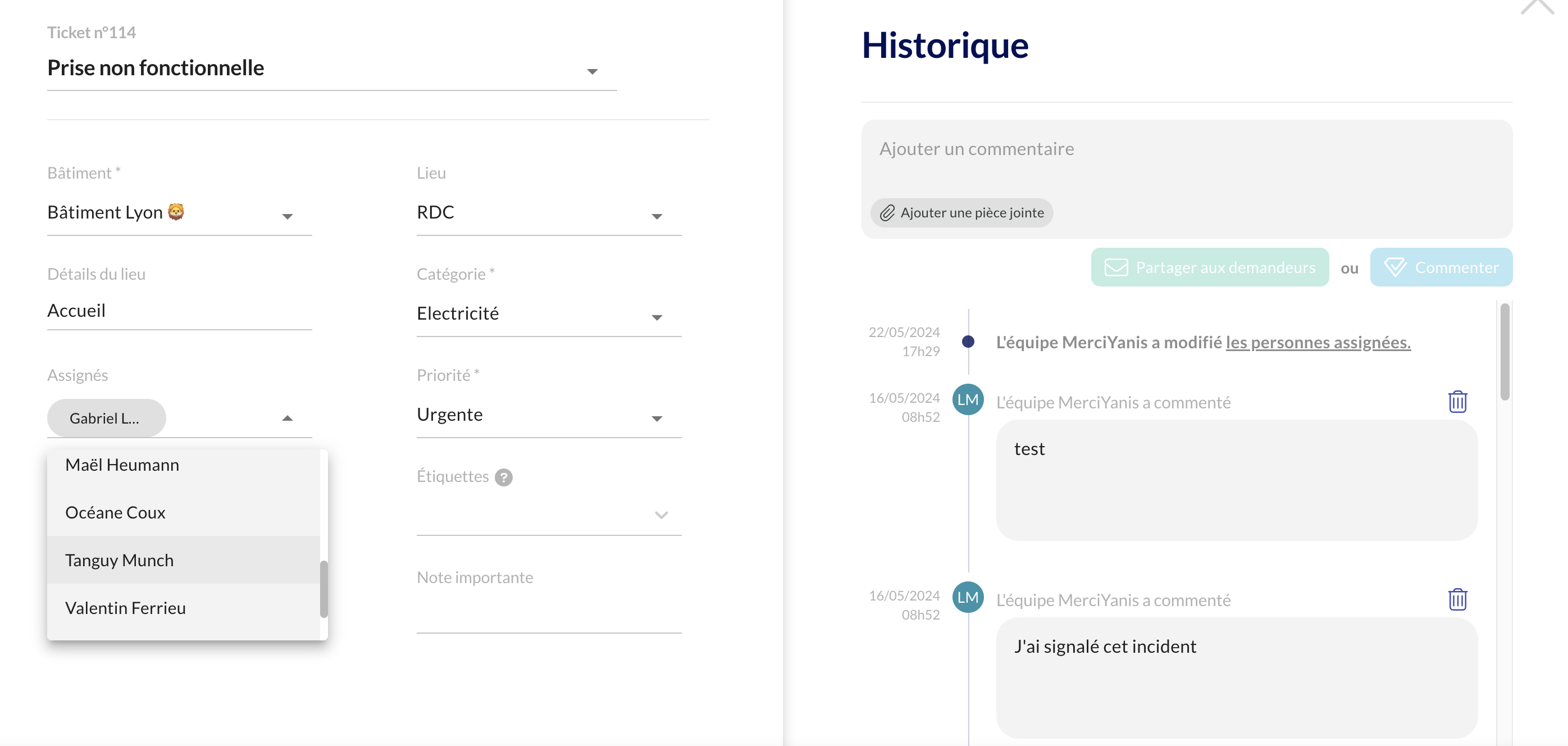Delete the 'test' comment with trash icon
This screenshot has width=1568, height=746.
coord(1457,402)
